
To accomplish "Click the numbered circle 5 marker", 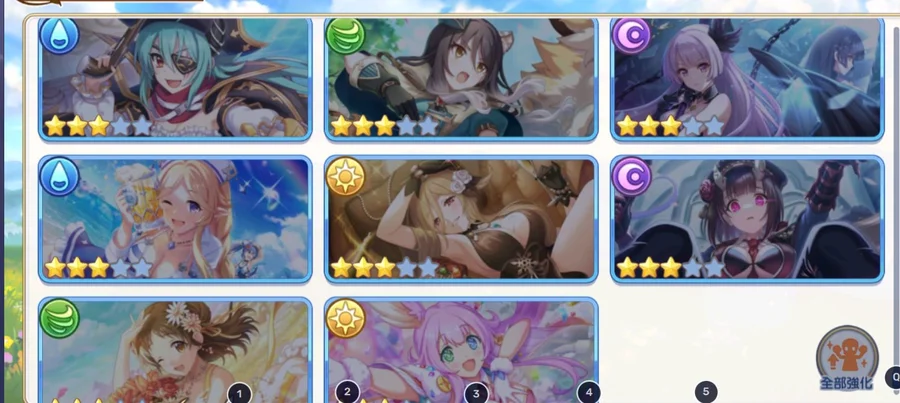I will click(x=706, y=392).
